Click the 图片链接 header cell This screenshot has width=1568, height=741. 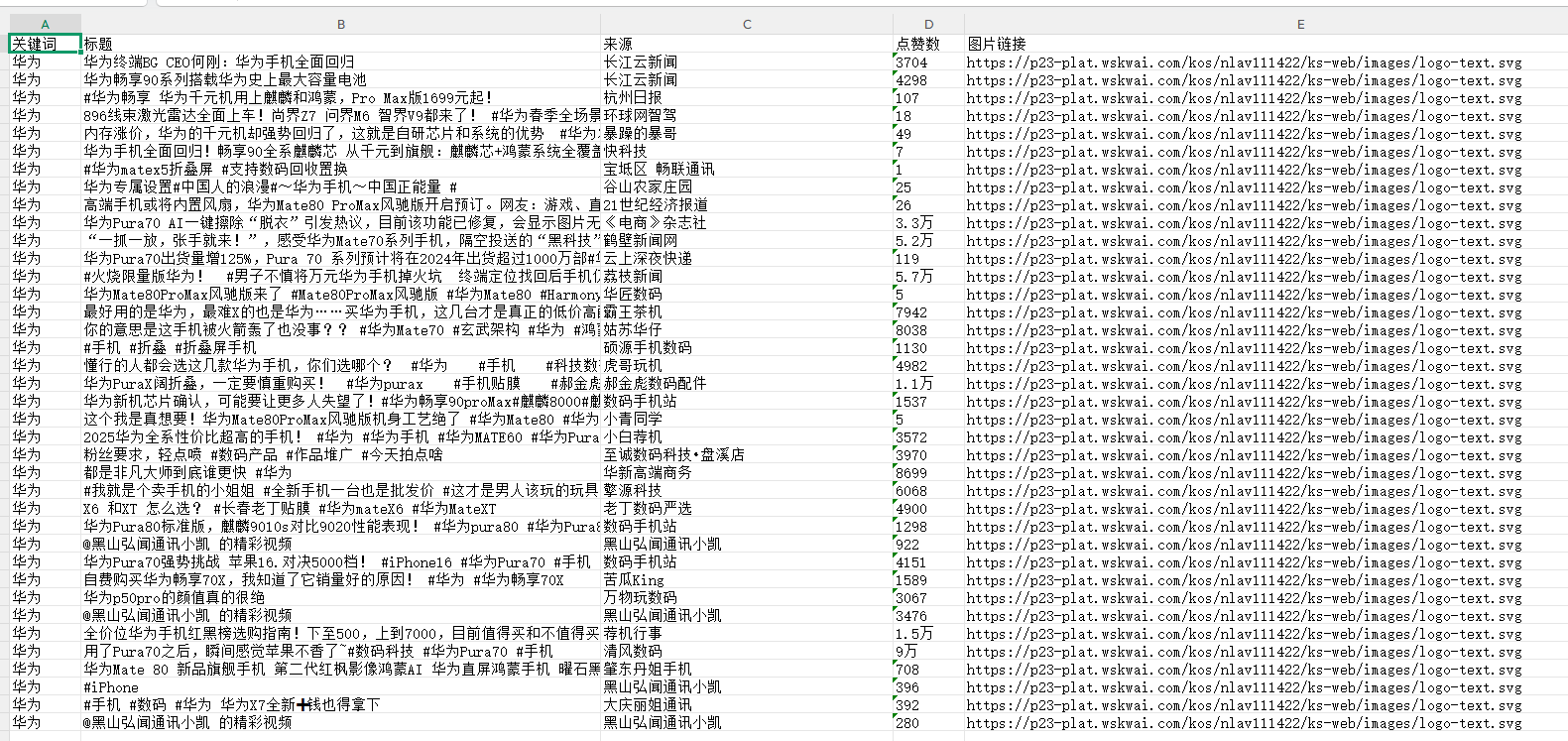pyautogui.click(x=1266, y=44)
